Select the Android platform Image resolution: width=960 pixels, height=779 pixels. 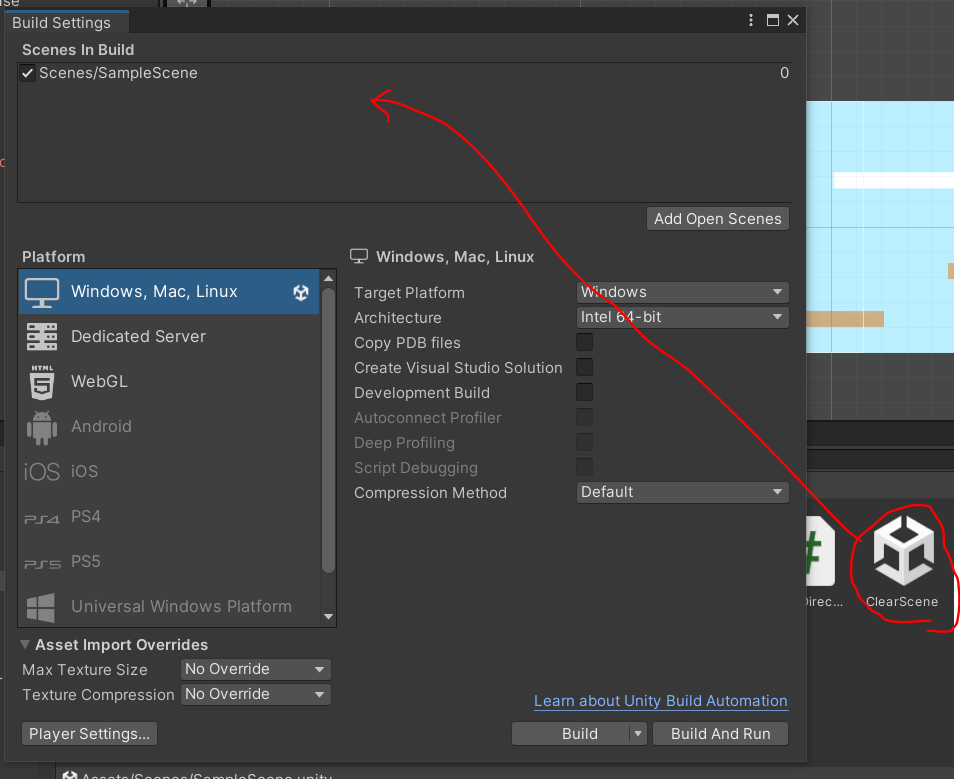point(169,427)
